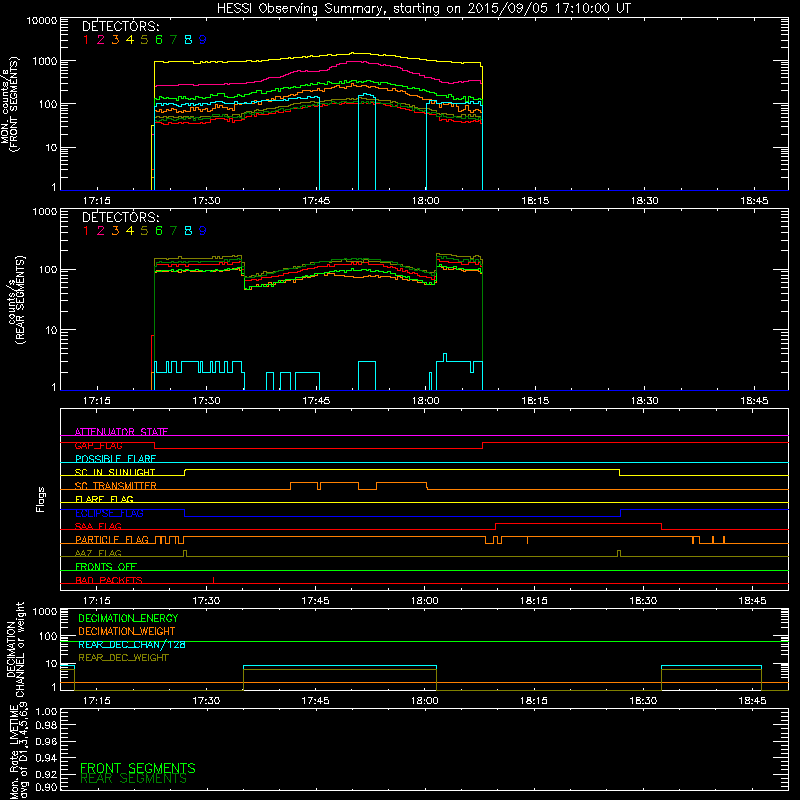Select detector 8 in rear segments legend

tap(188, 231)
